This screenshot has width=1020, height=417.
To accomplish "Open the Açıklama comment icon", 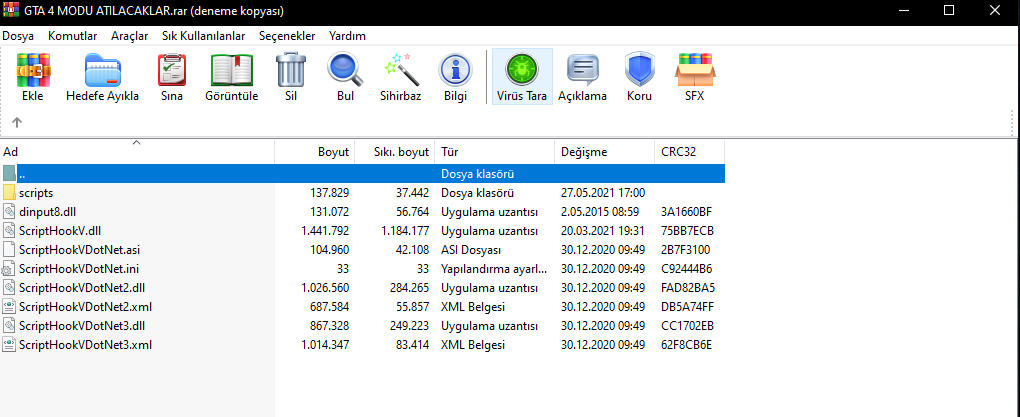I will (x=582, y=70).
